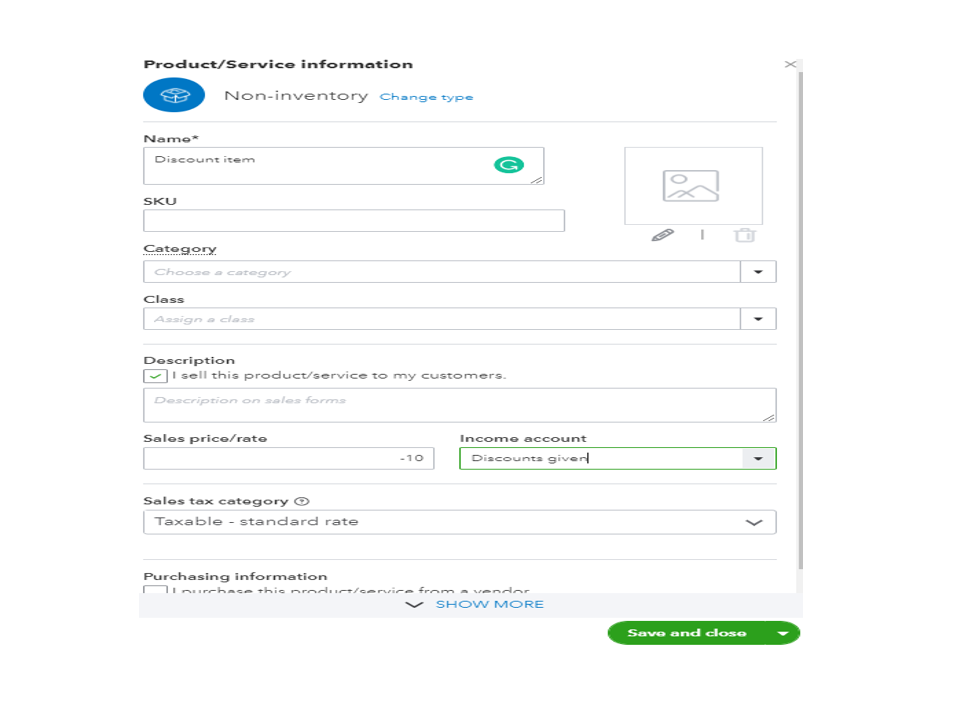Viewport: 960px width, 720px height.
Task: Click the image placeholder thumbnail
Action: click(692, 186)
